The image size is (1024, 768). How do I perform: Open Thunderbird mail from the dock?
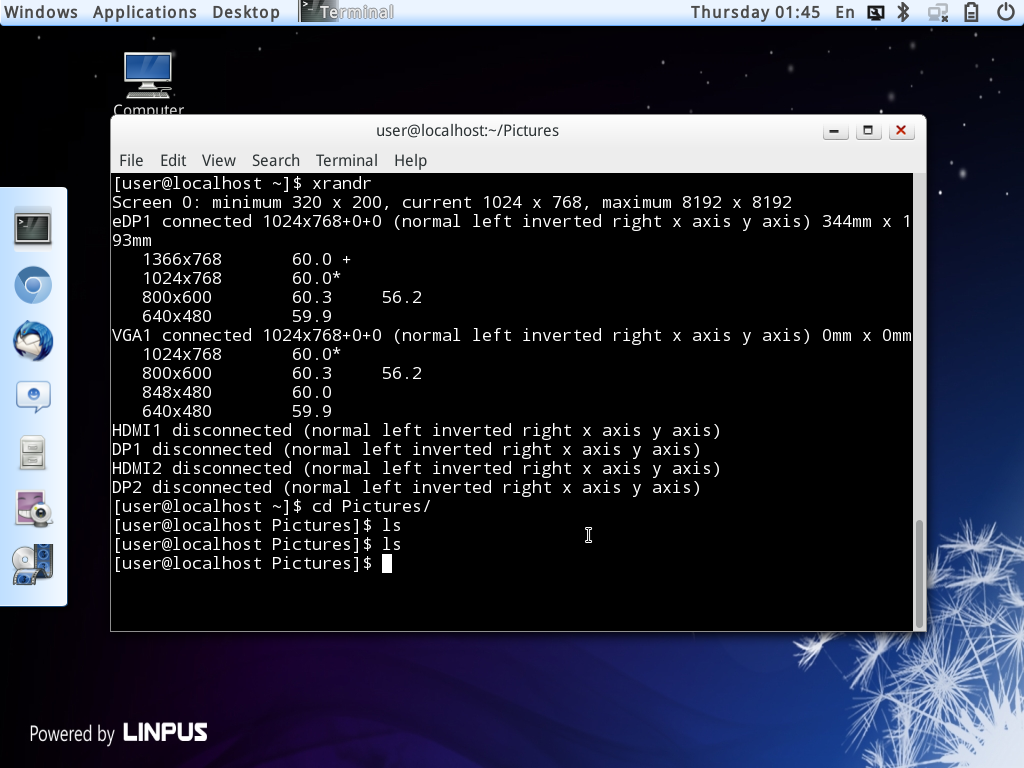[x=33, y=341]
